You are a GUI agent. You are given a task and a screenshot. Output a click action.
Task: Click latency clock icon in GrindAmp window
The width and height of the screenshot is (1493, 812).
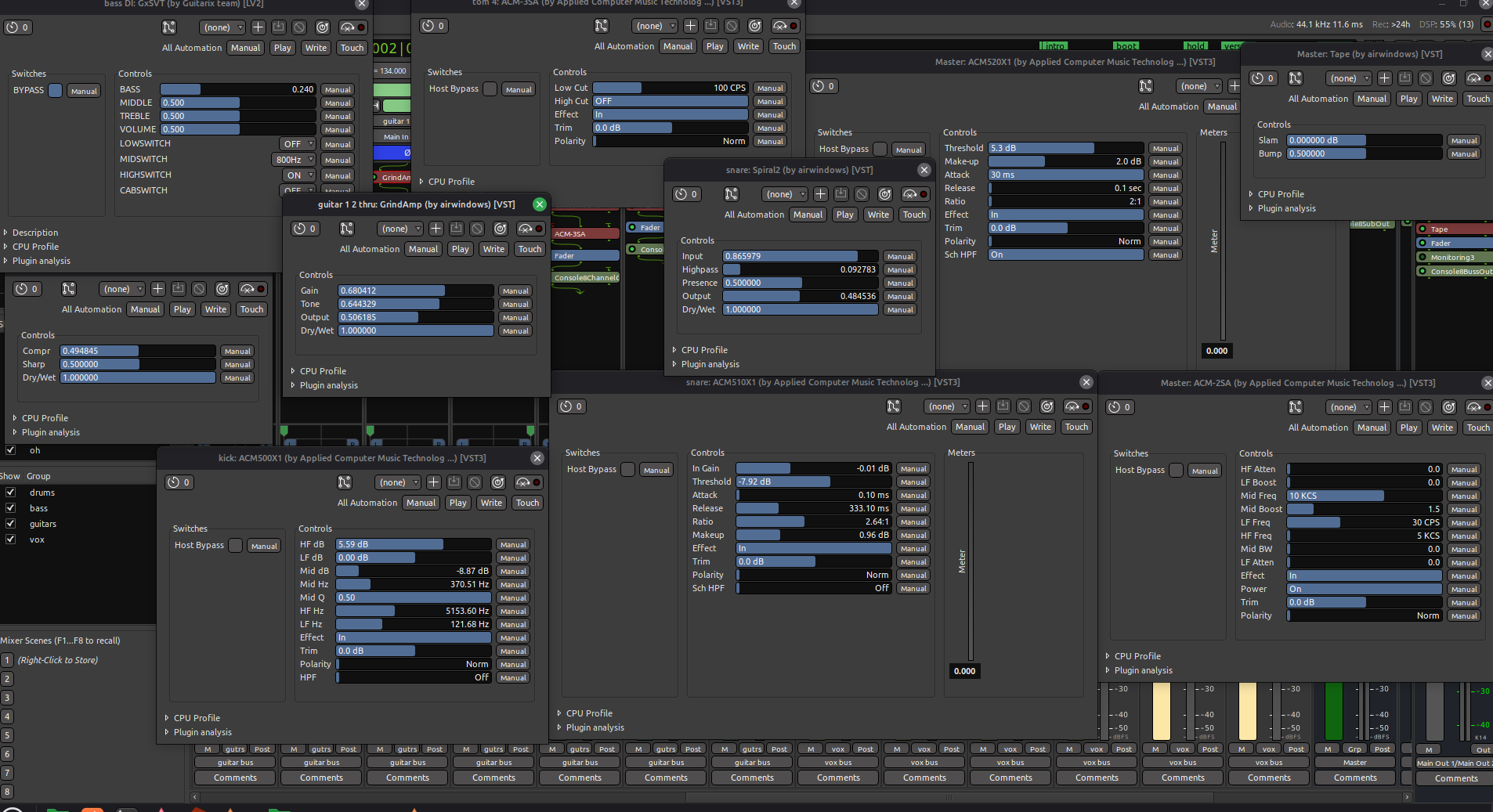[305, 229]
